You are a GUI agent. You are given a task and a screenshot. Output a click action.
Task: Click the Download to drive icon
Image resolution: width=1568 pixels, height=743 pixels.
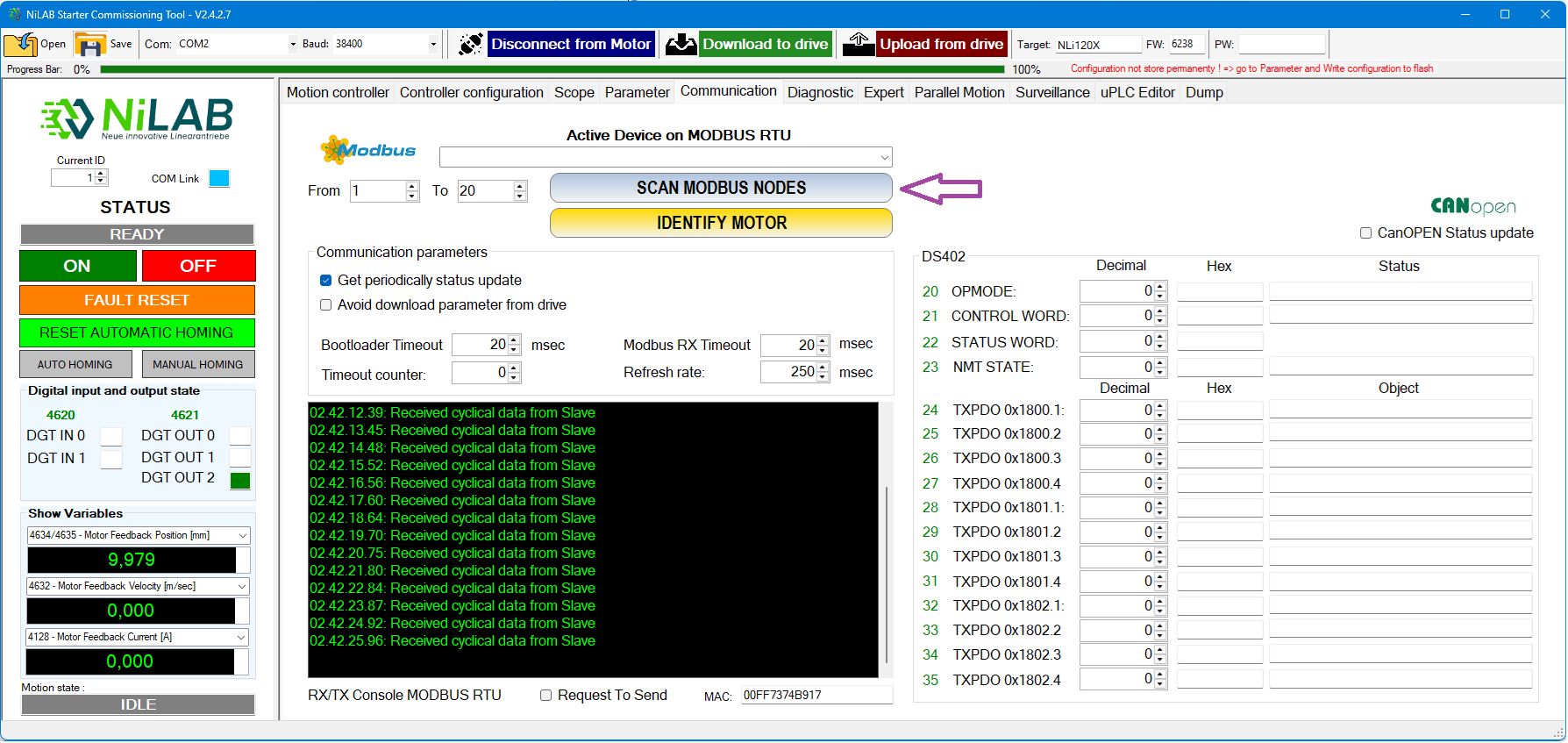(681, 44)
